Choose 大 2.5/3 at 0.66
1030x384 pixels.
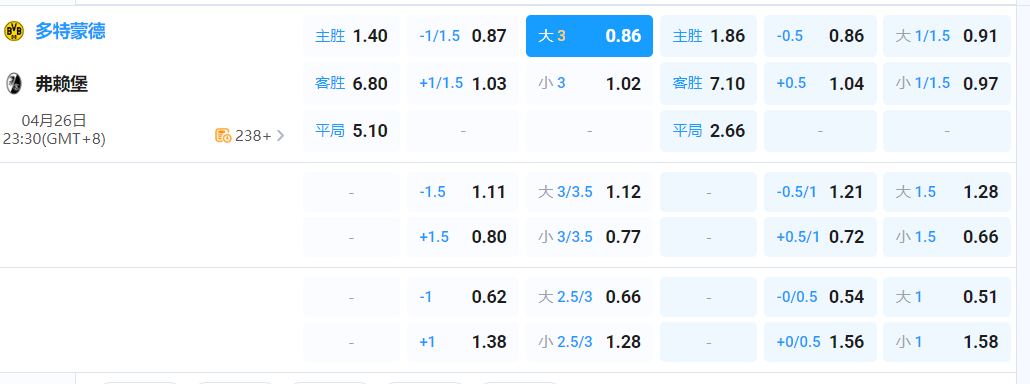click(589, 297)
